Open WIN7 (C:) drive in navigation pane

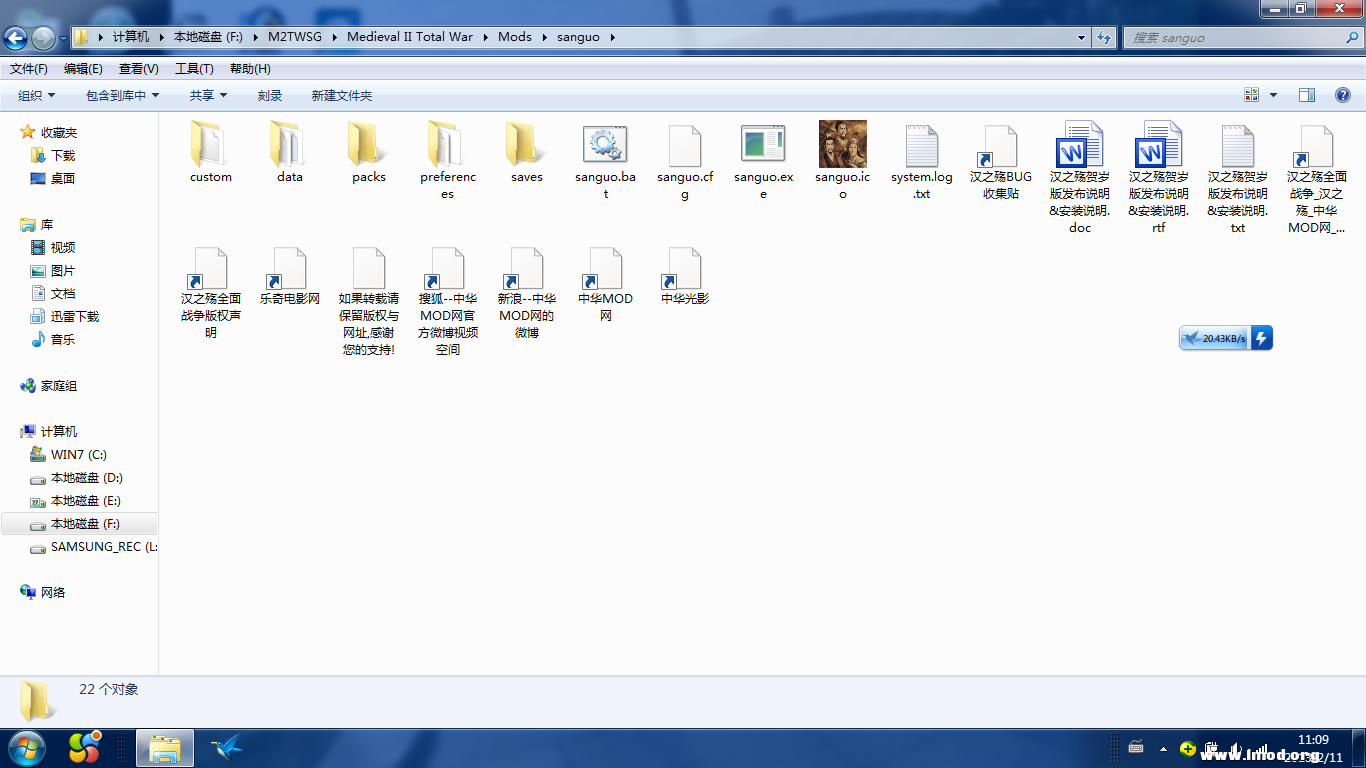(x=78, y=455)
